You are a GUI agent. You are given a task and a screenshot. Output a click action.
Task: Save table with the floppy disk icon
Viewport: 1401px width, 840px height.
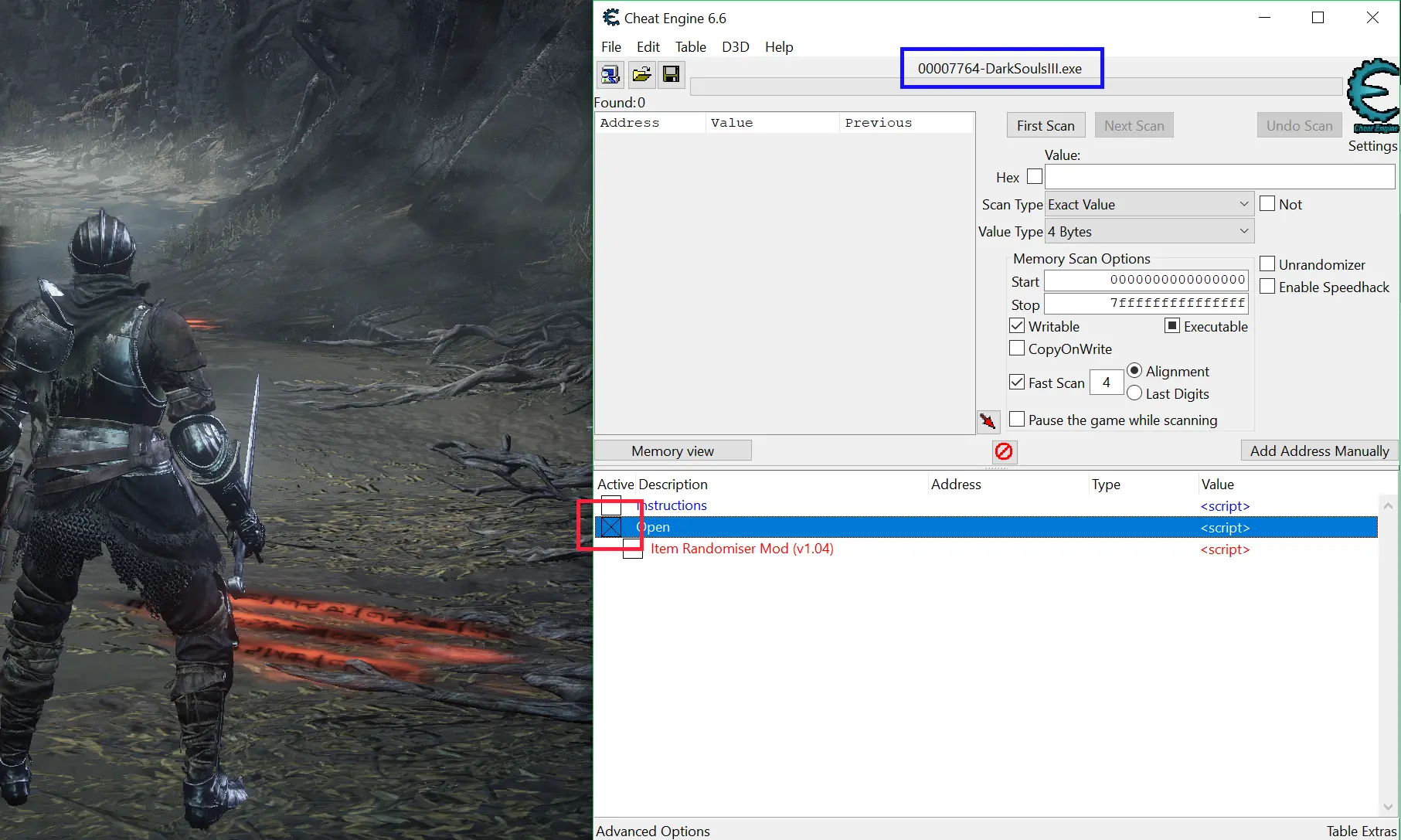(x=672, y=74)
